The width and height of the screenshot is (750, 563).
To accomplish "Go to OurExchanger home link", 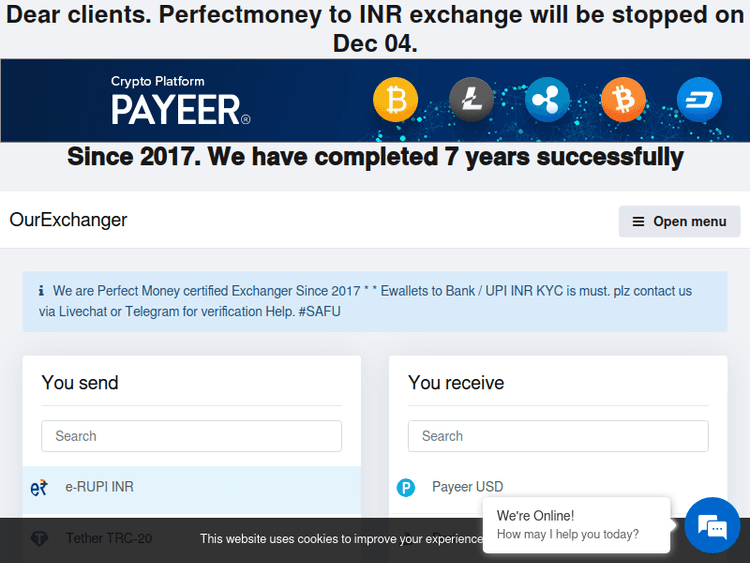I will click(x=68, y=220).
